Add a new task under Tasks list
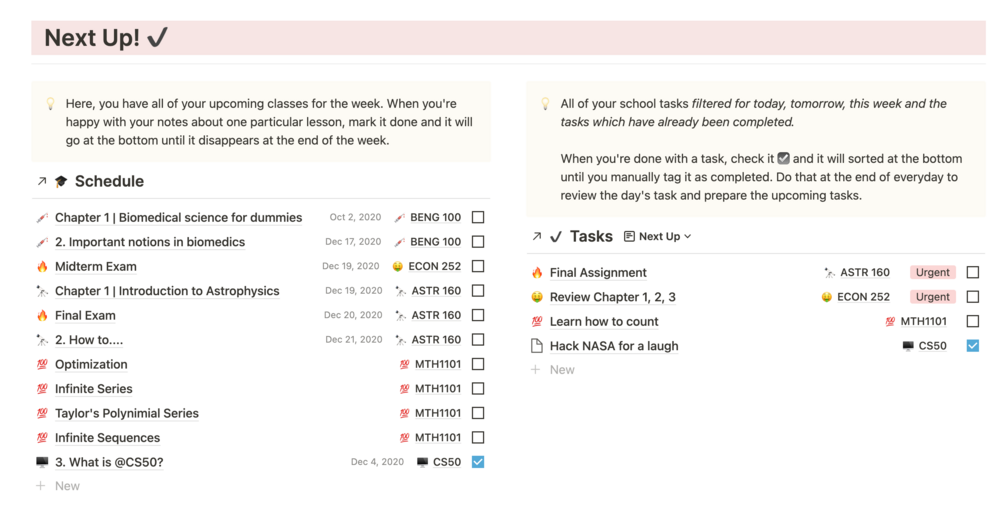 (561, 370)
